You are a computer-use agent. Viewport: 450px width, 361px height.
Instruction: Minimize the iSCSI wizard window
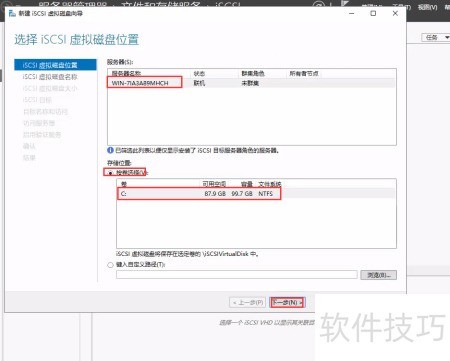351,13
